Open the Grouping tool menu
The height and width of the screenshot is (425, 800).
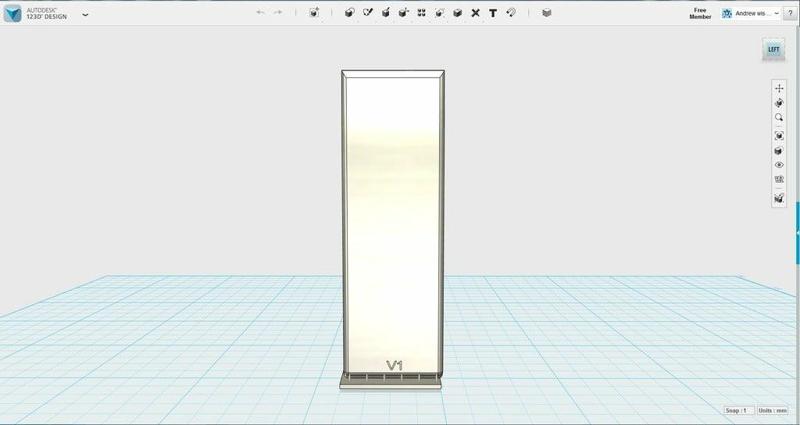pyautogui.click(x=439, y=13)
